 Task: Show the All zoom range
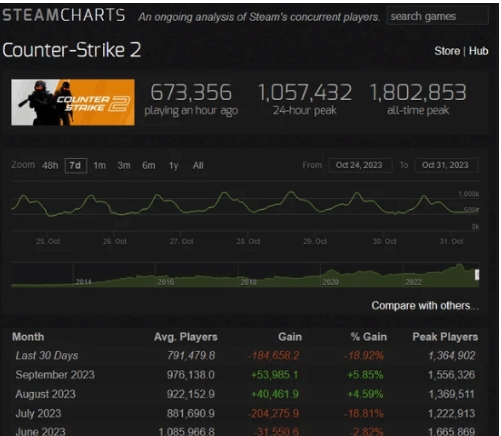click(x=198, y=165)
